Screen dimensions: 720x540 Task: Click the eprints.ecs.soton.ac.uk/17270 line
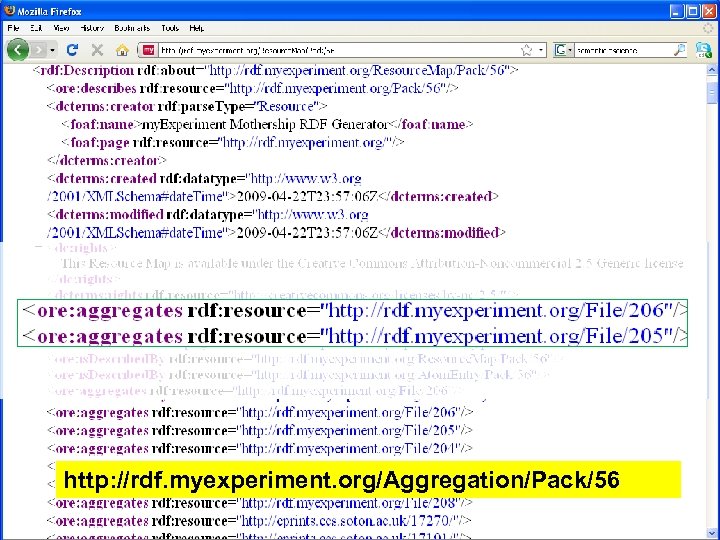point(259,521)
